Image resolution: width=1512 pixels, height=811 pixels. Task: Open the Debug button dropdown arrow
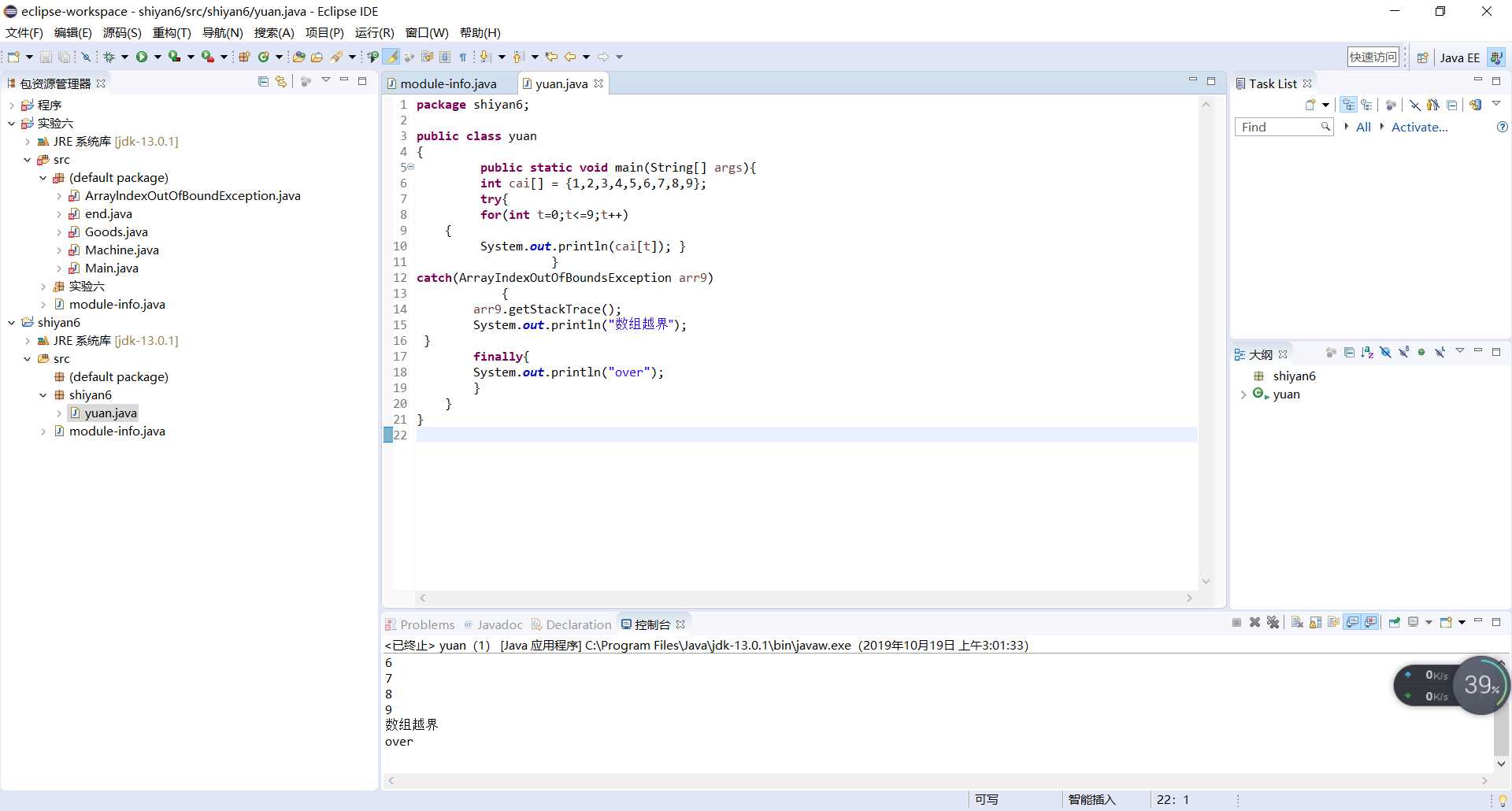[124, 57]
